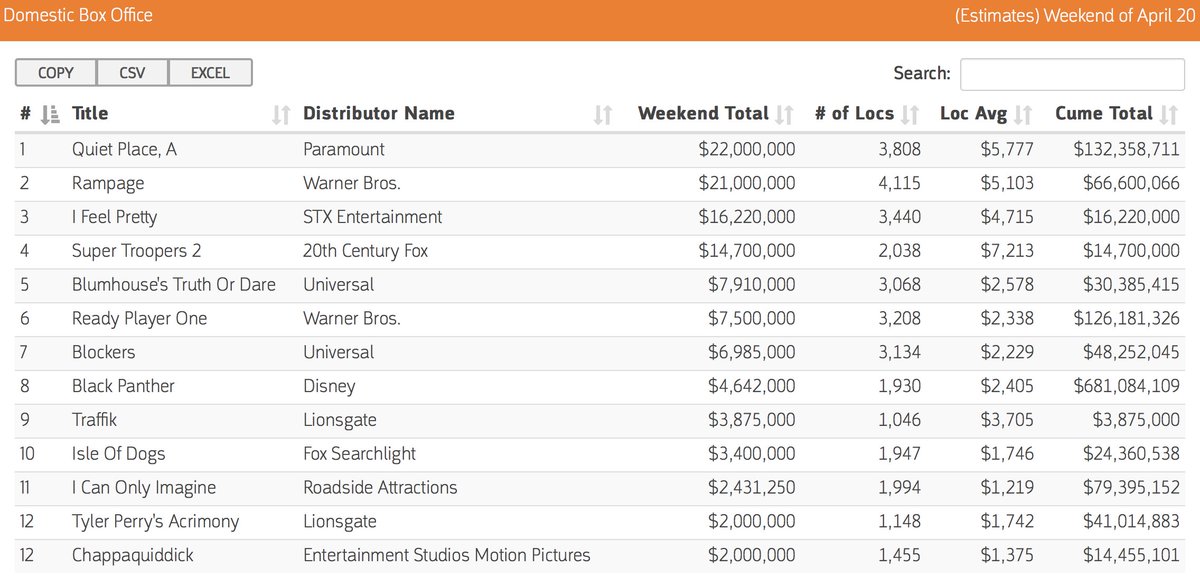
Task: Click the 20th Century Fox distributor cell
Action: pos(365,251)
